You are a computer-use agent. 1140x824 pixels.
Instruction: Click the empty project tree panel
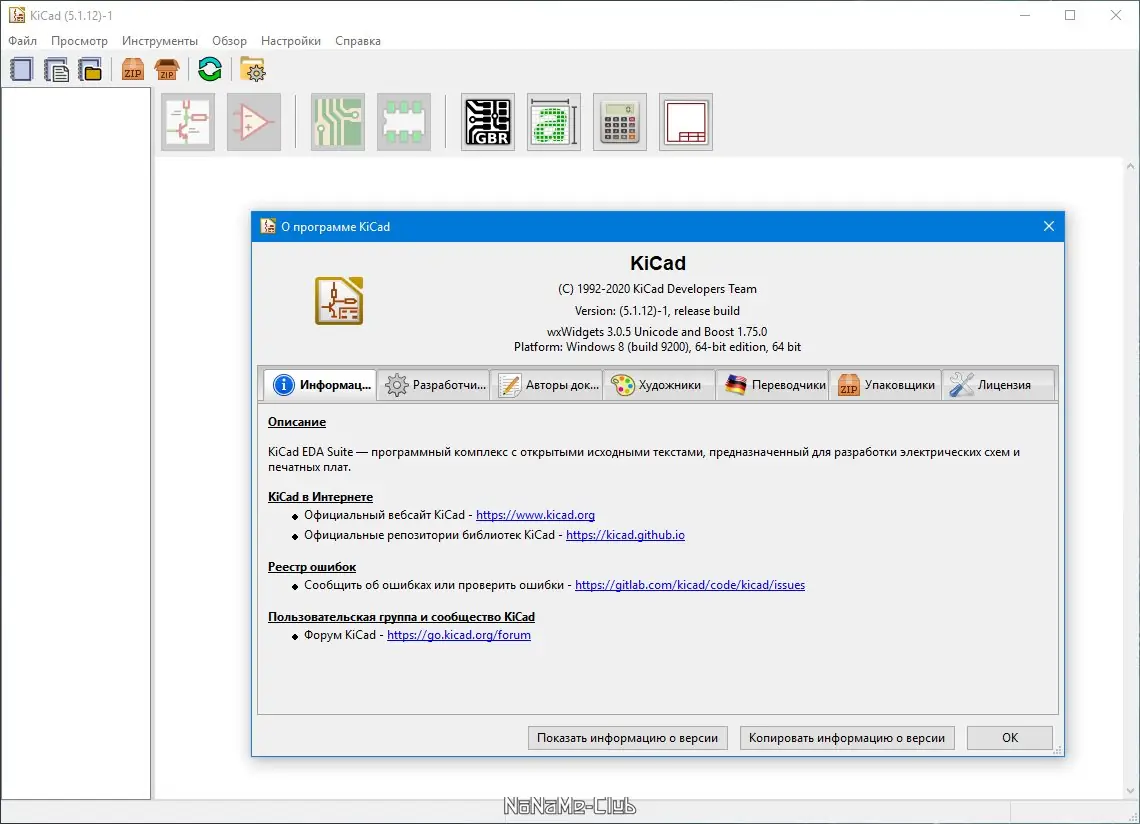point(76,444)
